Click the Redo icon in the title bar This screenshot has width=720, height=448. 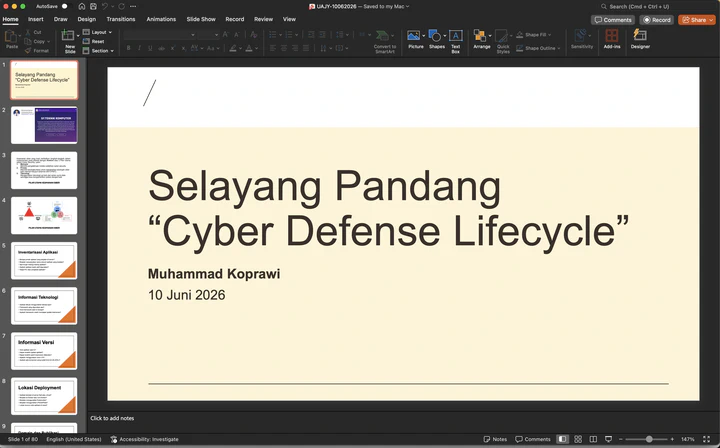click(121, 6)
